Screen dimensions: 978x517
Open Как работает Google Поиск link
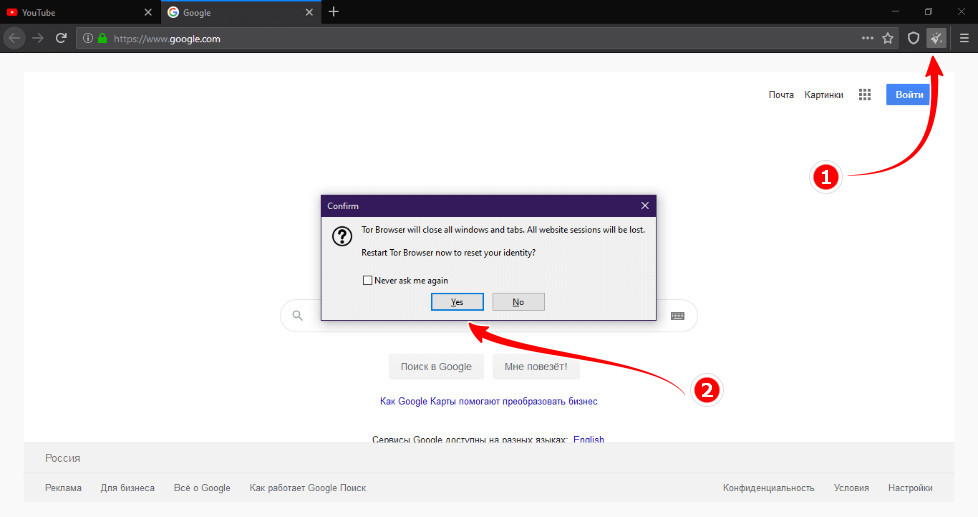click(x=307, y=488)
